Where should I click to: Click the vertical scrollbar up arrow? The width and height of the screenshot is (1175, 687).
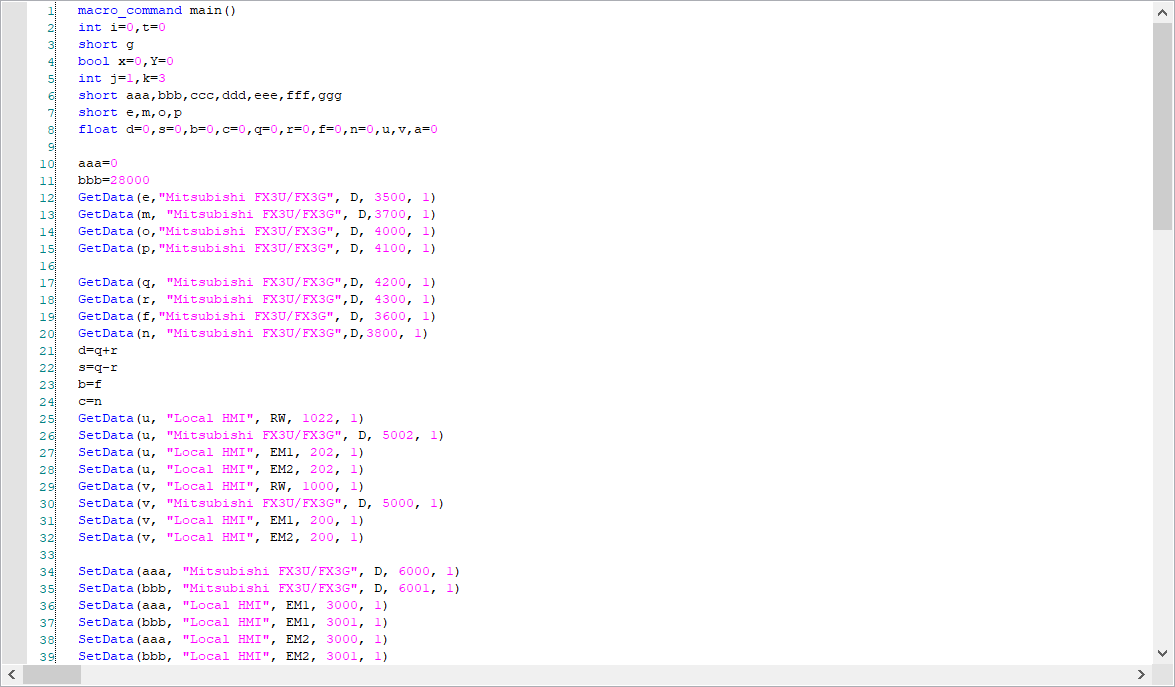1162,12
